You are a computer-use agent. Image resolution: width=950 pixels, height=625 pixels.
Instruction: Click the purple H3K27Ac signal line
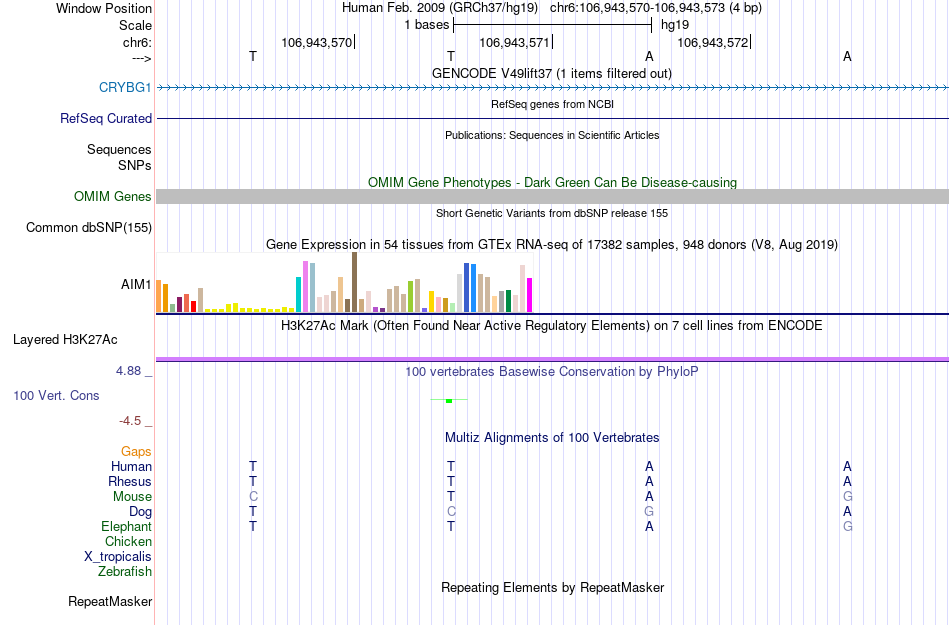(x=552, y=360)
